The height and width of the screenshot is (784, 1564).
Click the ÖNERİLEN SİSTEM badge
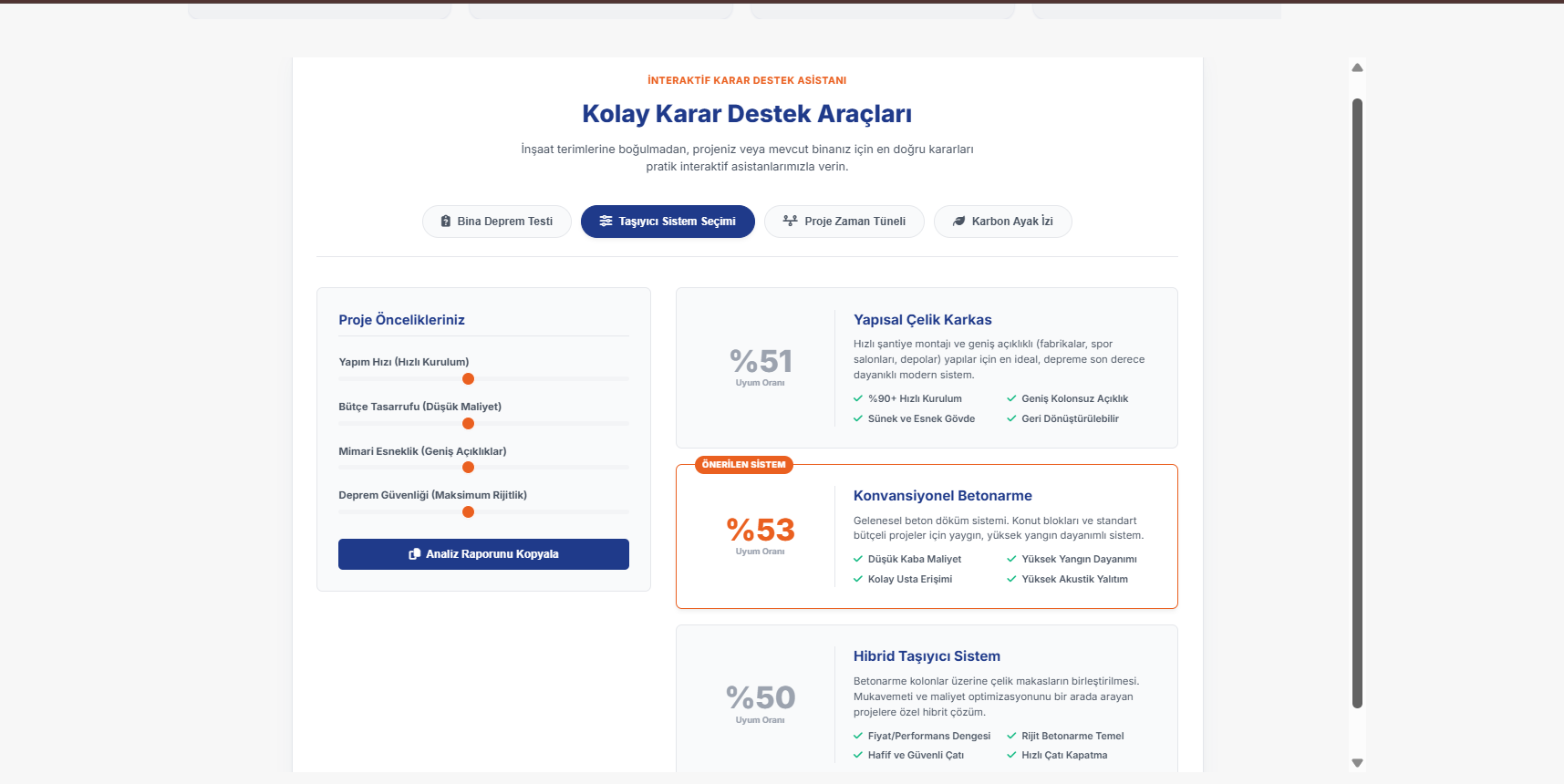pyautogui.click(x=744, y=465)
